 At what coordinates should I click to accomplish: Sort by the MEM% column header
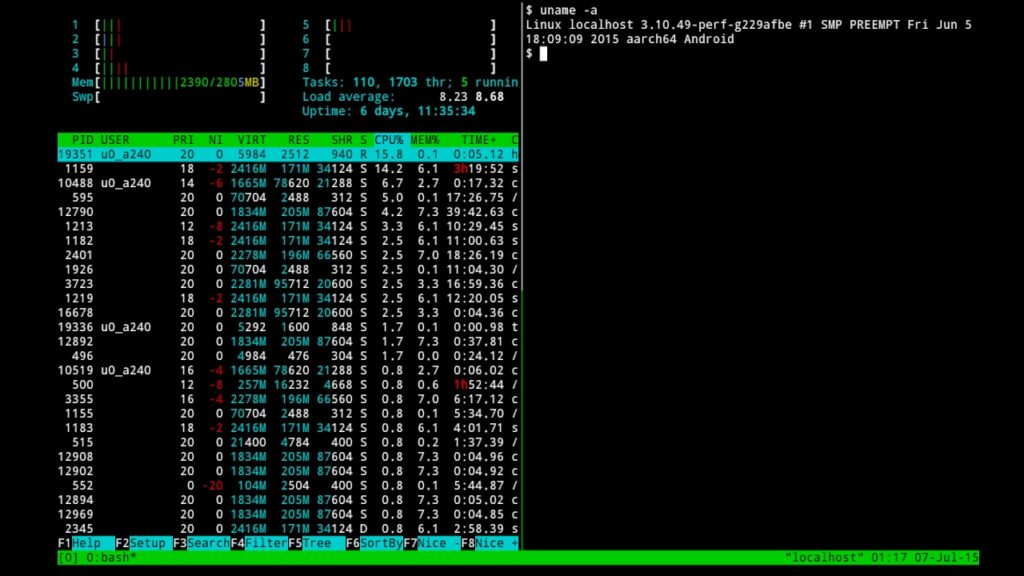[x=425, y=140]
